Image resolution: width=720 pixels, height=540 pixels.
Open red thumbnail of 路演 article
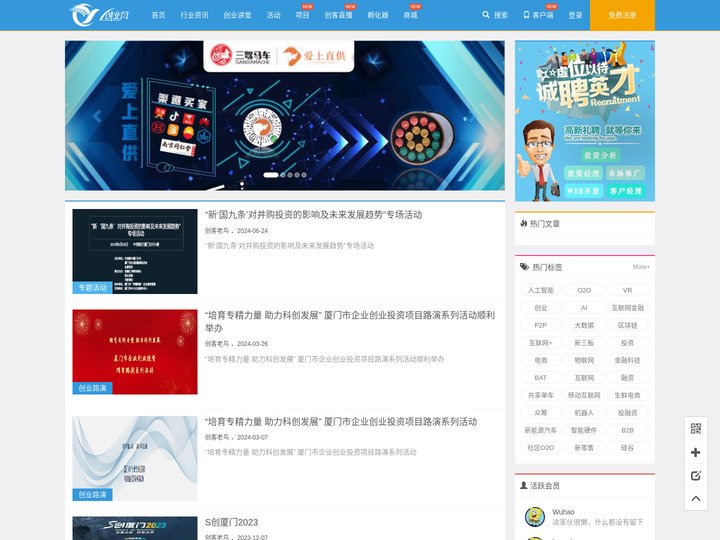[135, 352]
